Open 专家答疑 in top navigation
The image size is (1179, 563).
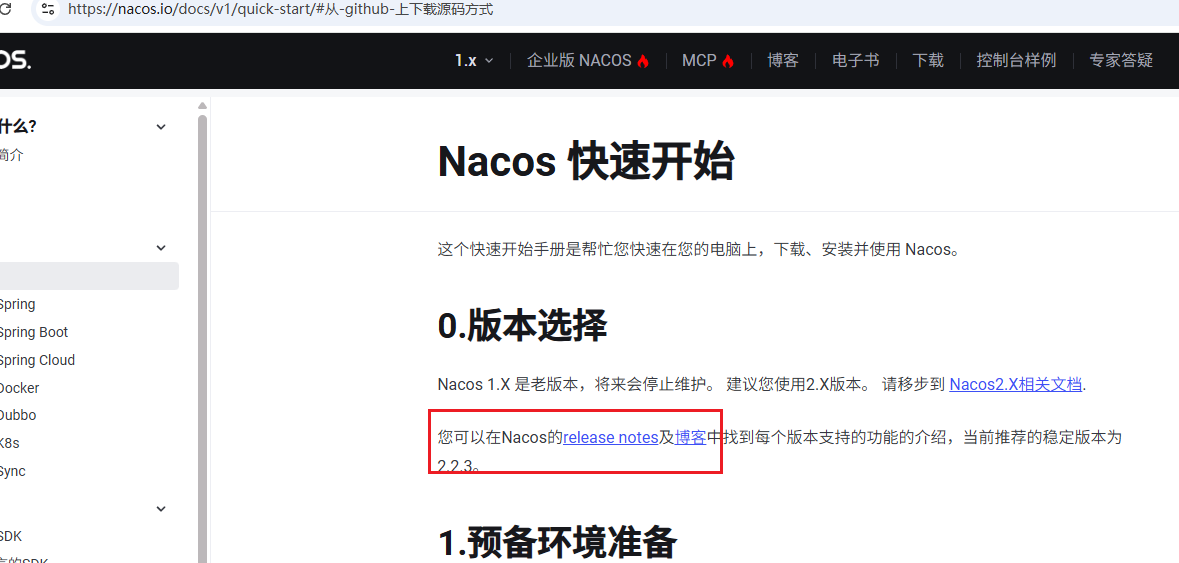click(1121, 61)
